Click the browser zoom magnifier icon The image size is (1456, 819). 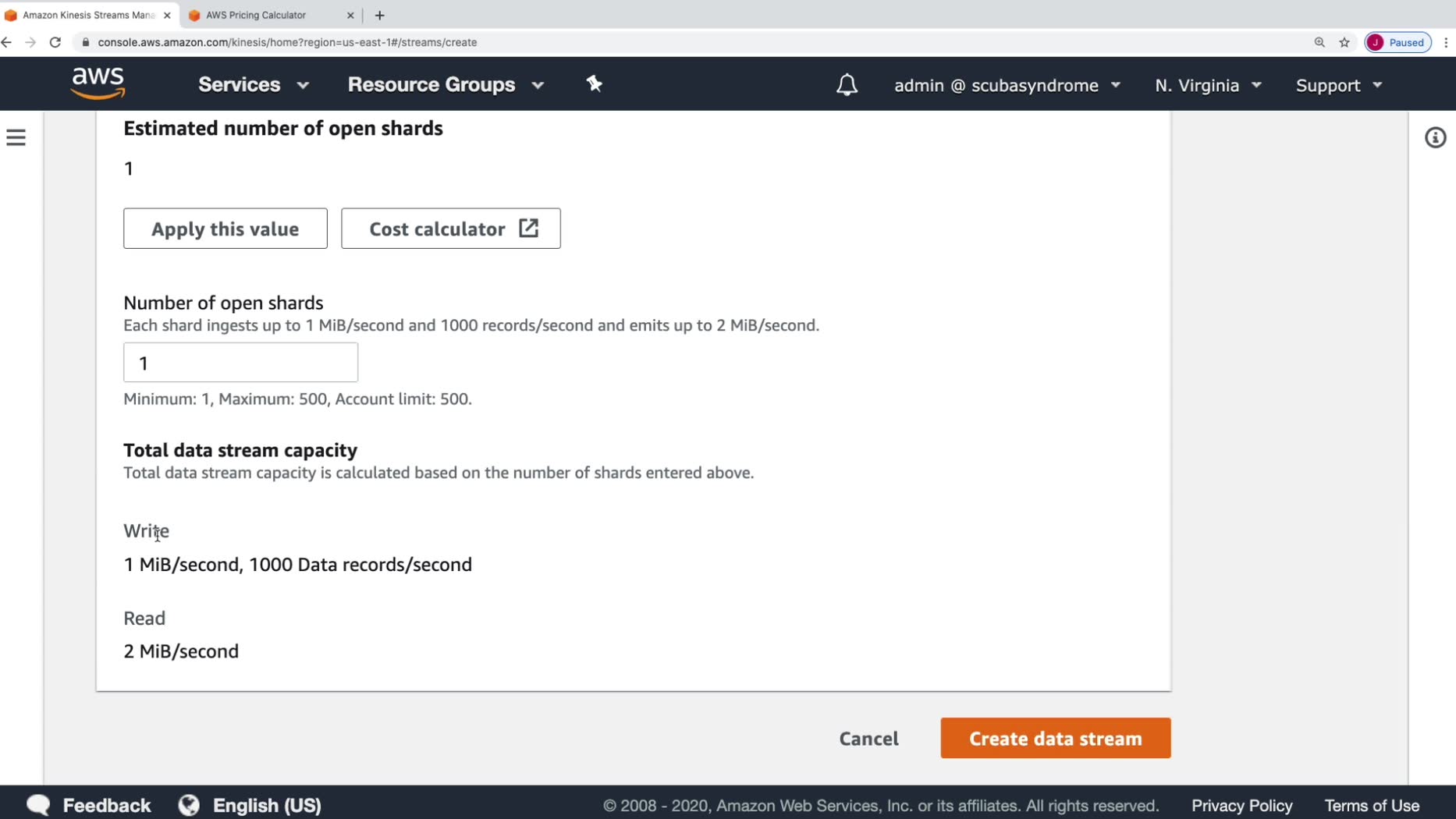[1319, 42]
